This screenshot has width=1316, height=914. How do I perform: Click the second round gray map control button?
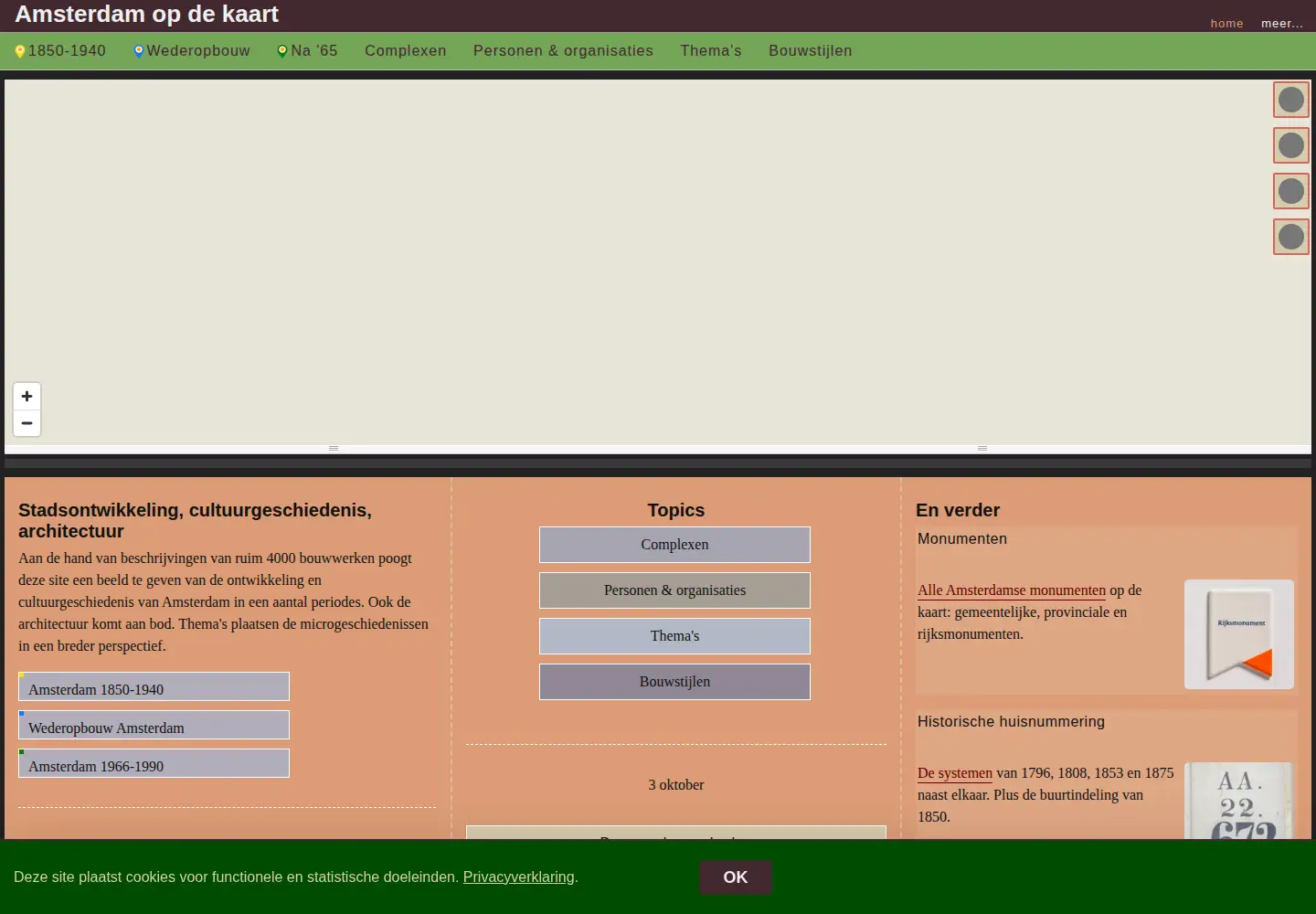pyautogui.click(x=1291, y=145)
